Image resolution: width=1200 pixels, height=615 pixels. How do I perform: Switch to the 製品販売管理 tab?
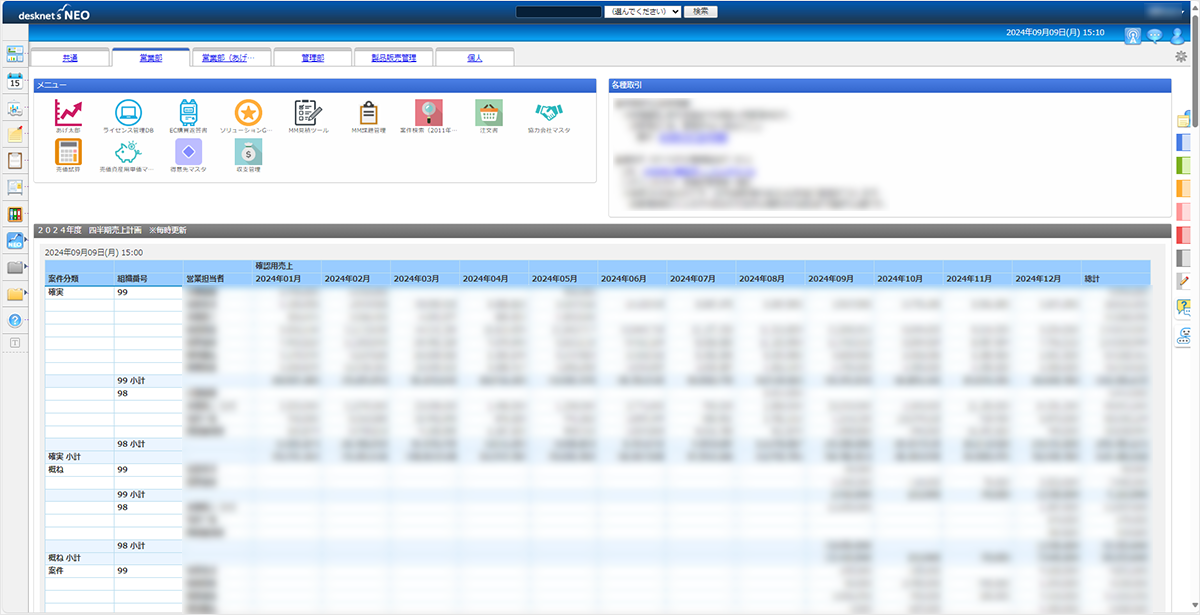point(393,58)
